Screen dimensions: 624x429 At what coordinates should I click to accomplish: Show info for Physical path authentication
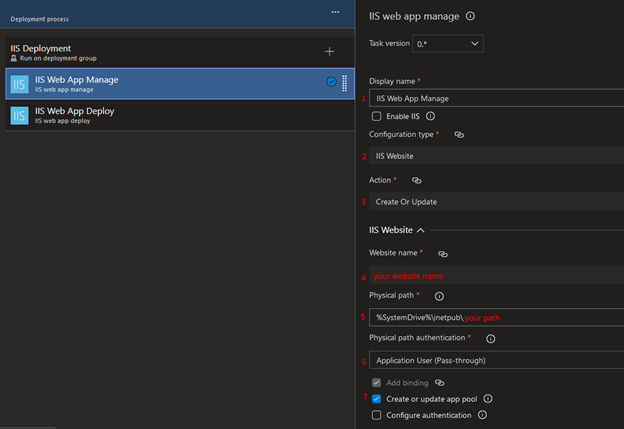[490, 338]
